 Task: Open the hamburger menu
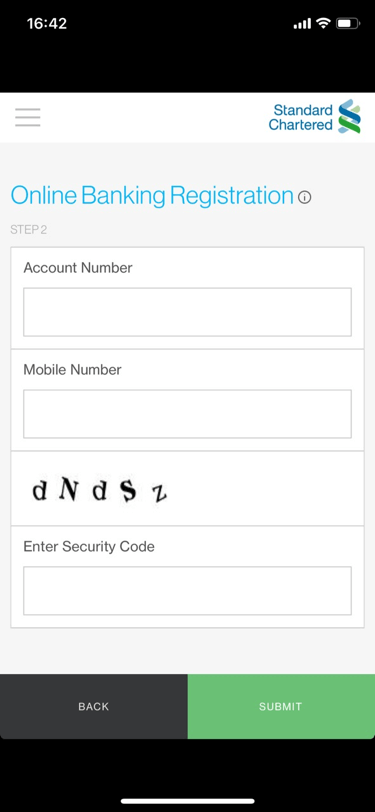click(x=27, y=118)
